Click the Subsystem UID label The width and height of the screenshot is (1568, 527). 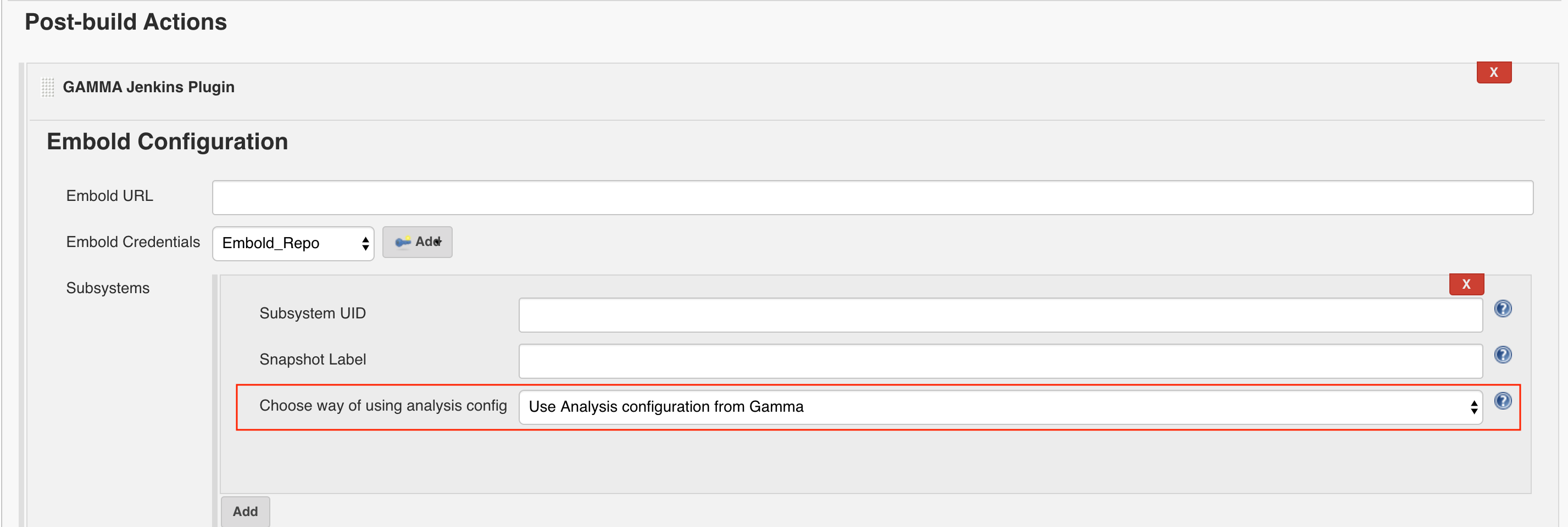(312, 313)
